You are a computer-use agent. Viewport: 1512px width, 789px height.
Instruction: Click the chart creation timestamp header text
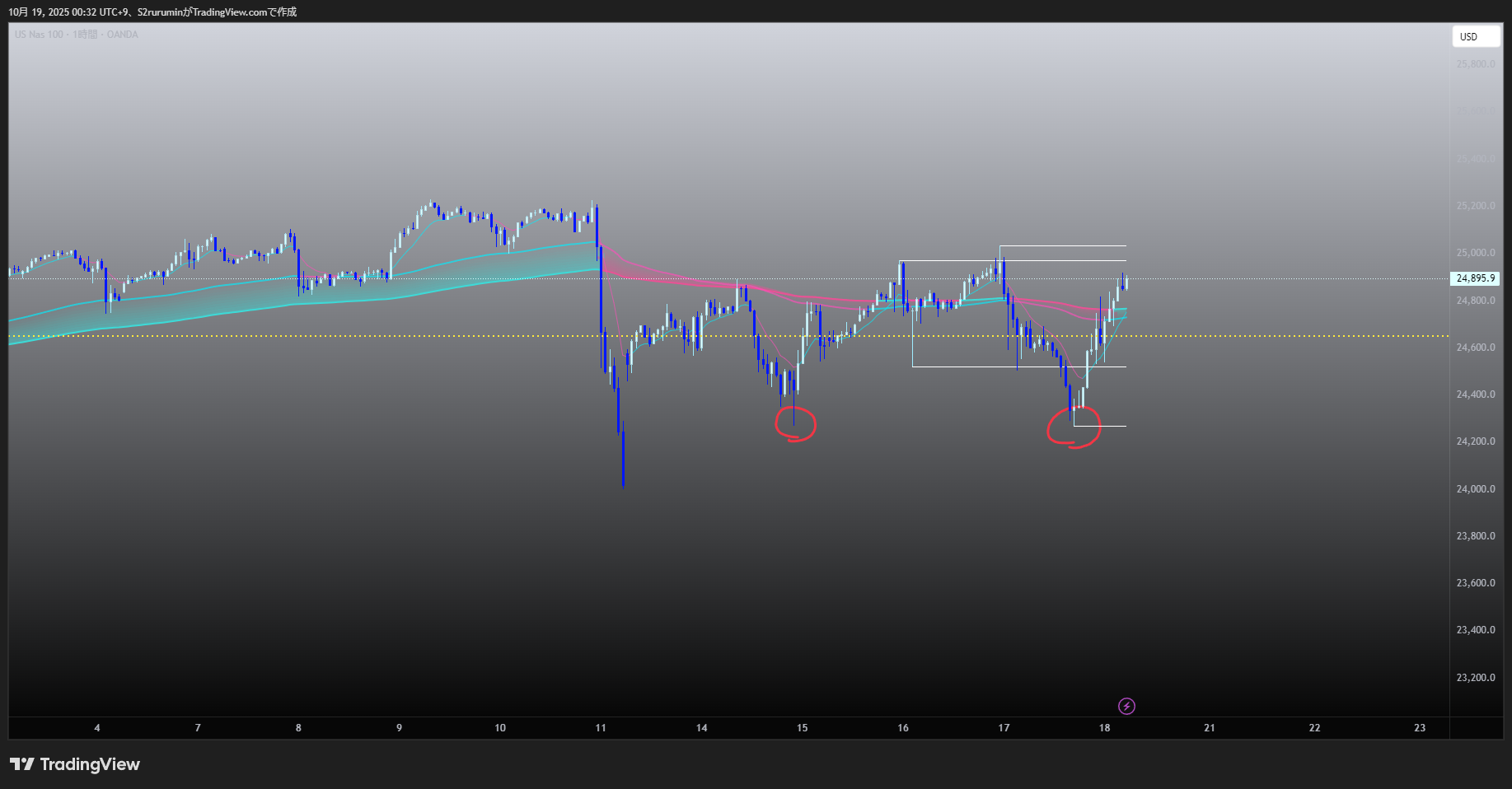pyautogui.click(x=152, y=12)
